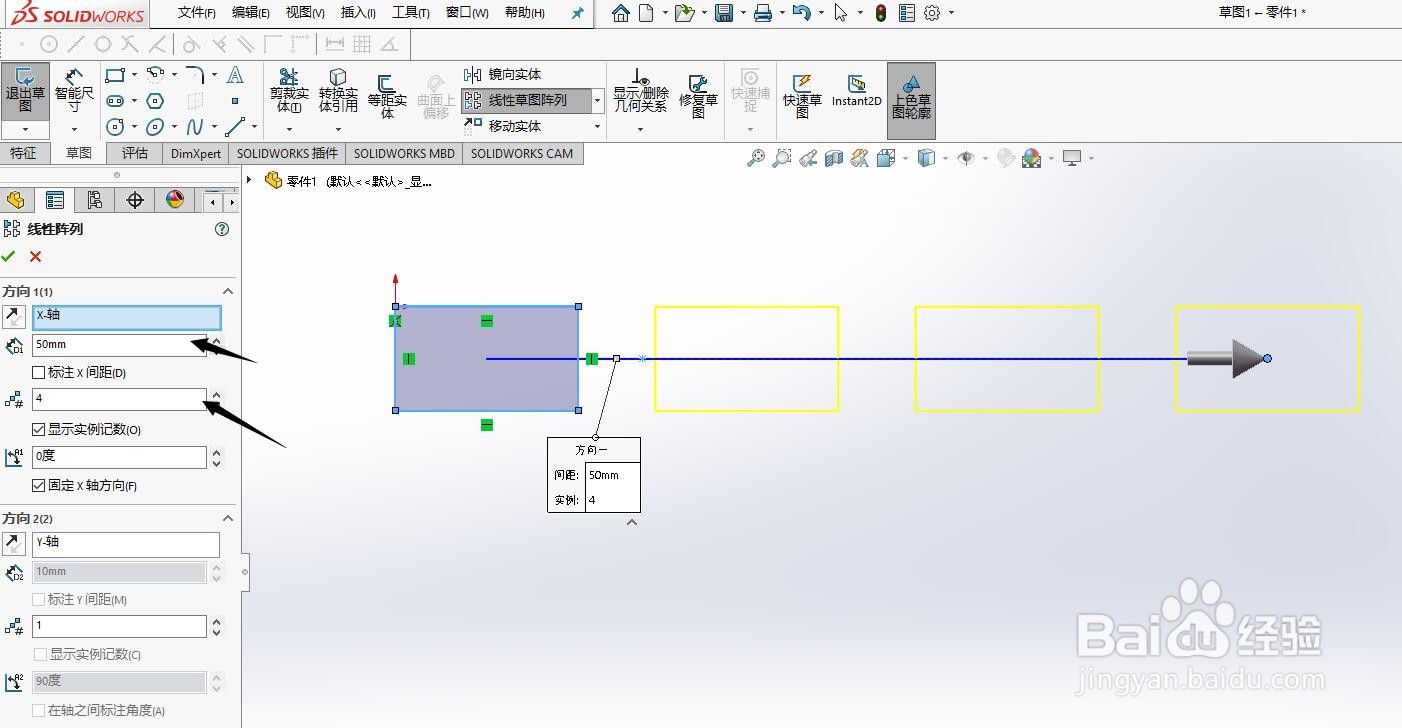Activate Offset Entities (等距实体)
The height and width of the screenshot is (728, 1402).
(387, 95)
